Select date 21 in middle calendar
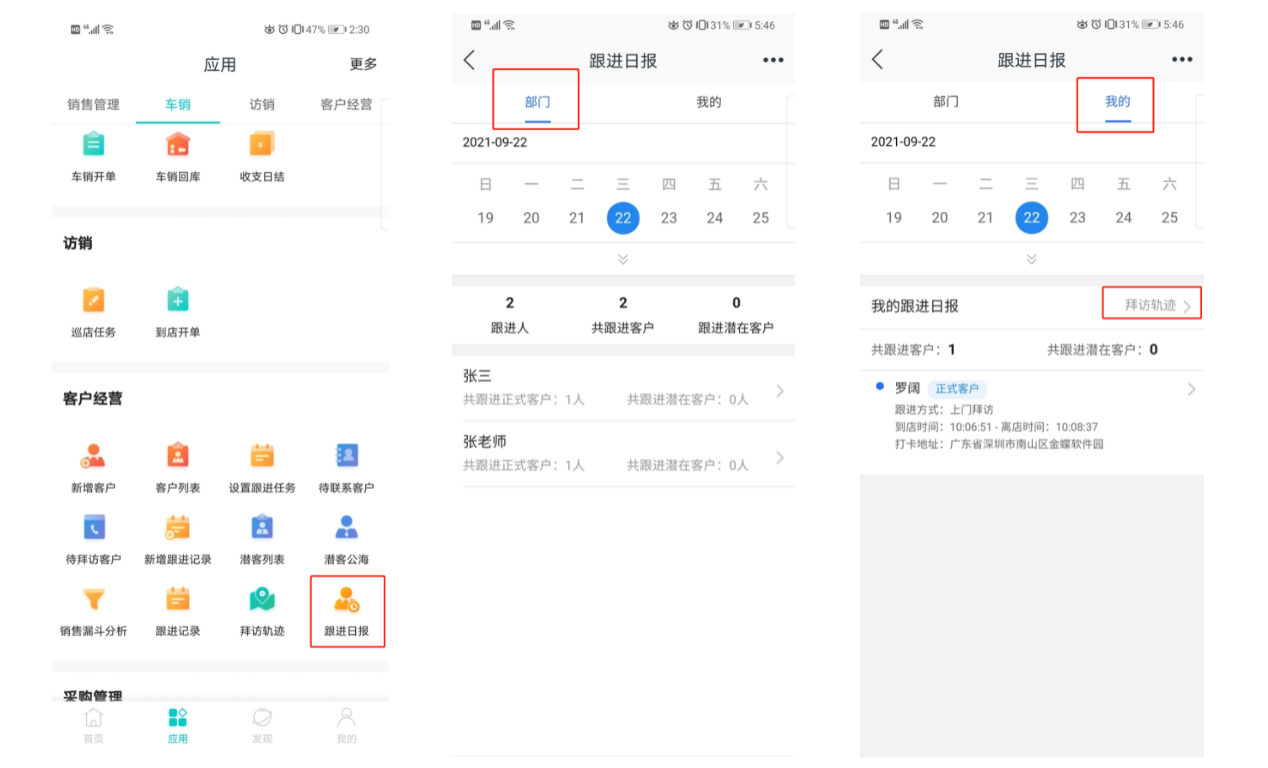This screenshot has height=768, width=1268. tap(577, 218)
